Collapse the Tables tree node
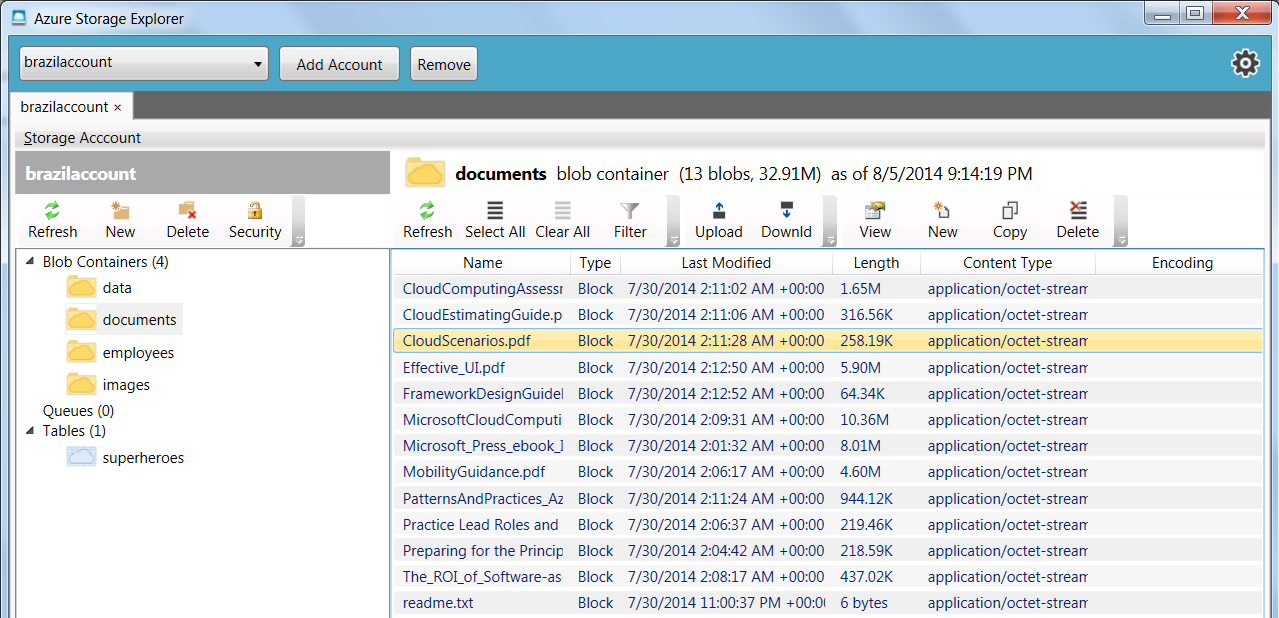This screenshot has height=618, width=1279. click(x=30, y=431)
